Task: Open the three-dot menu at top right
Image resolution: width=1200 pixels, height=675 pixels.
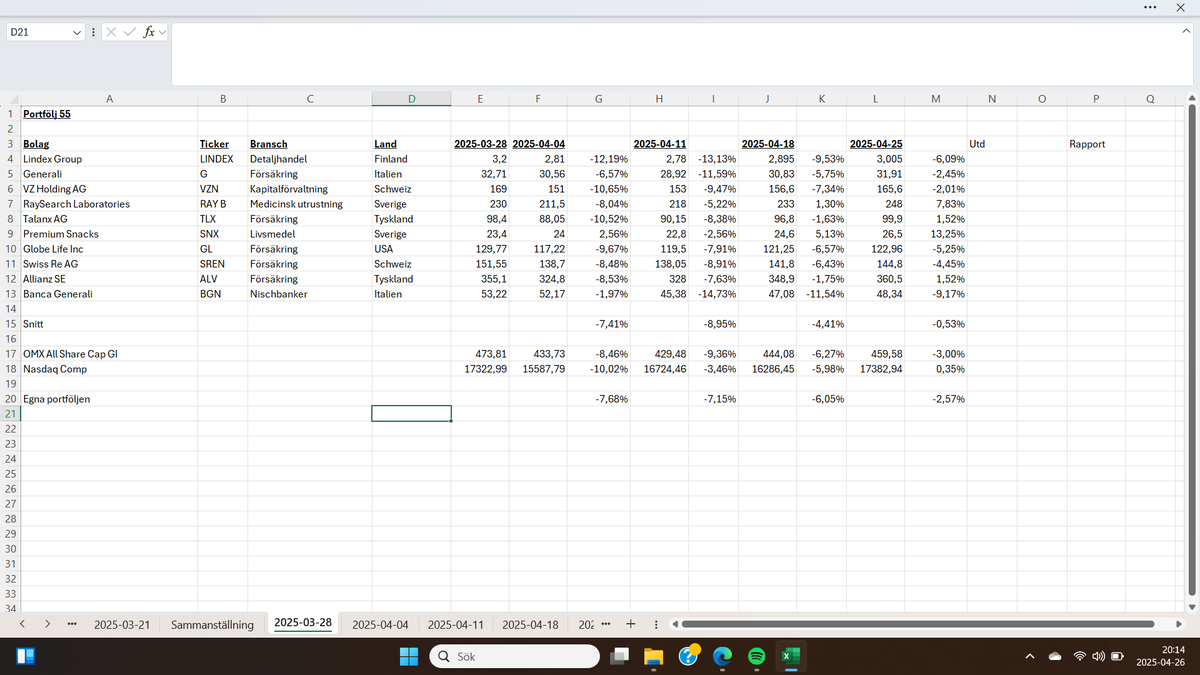Action: (1149, 8)
